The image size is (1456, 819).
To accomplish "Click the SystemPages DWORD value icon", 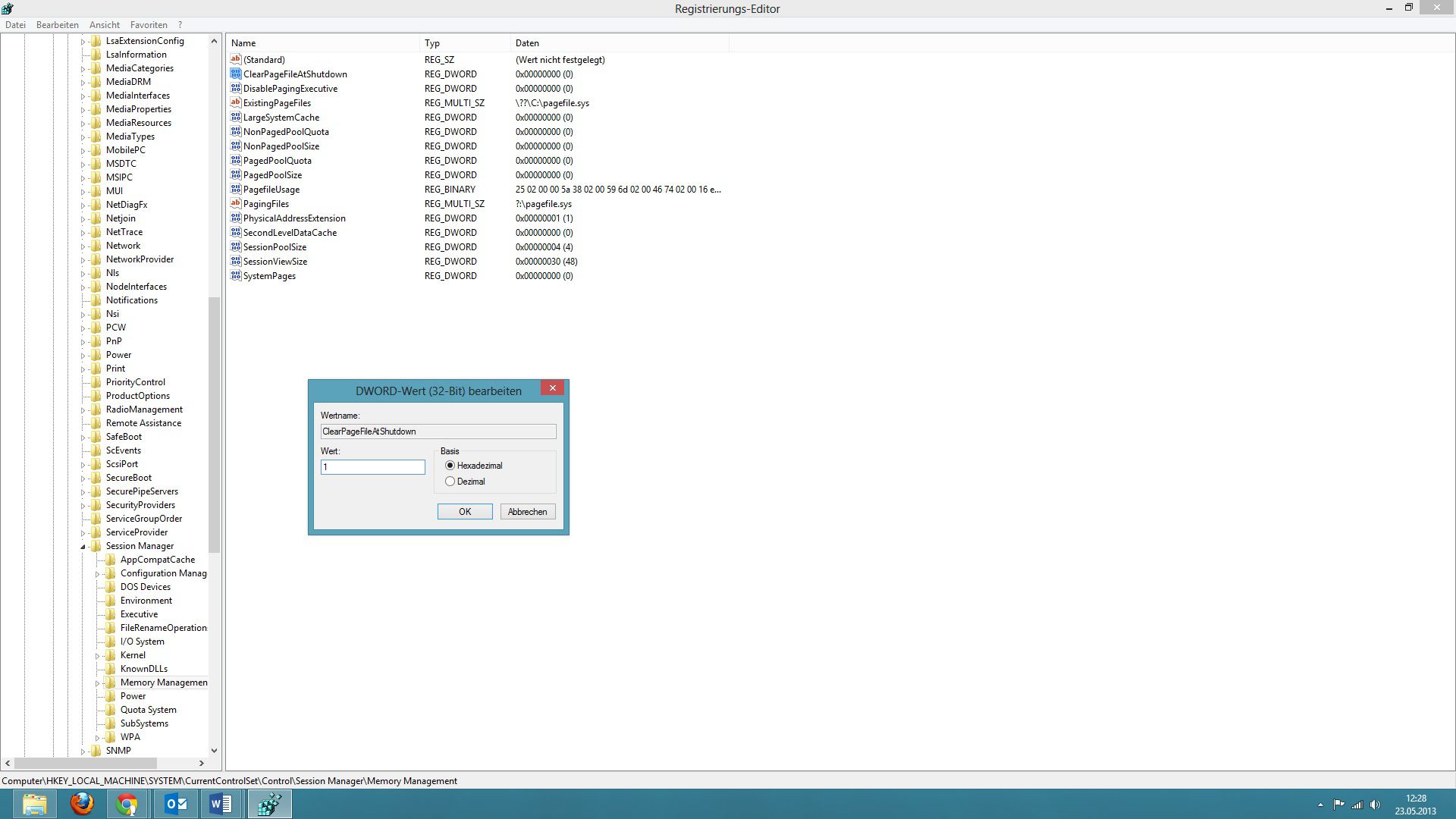I will click(x=236, y=276).
